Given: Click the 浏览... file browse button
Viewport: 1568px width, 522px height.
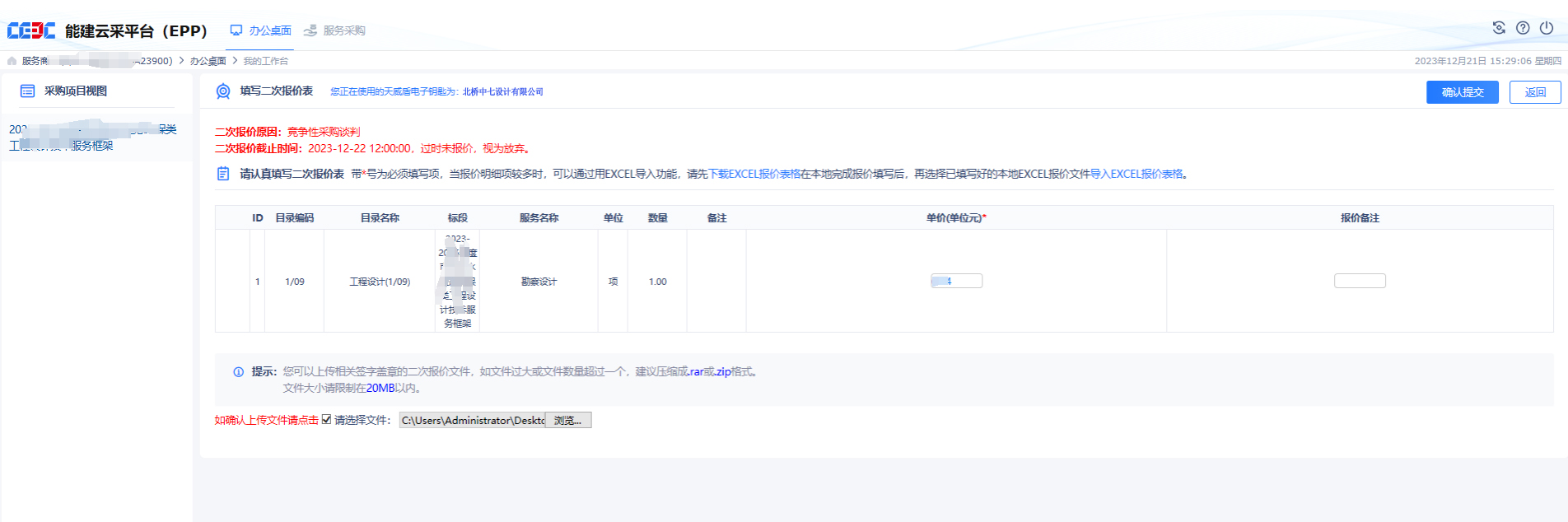Looking at the screenshot, I should point(568,421).
